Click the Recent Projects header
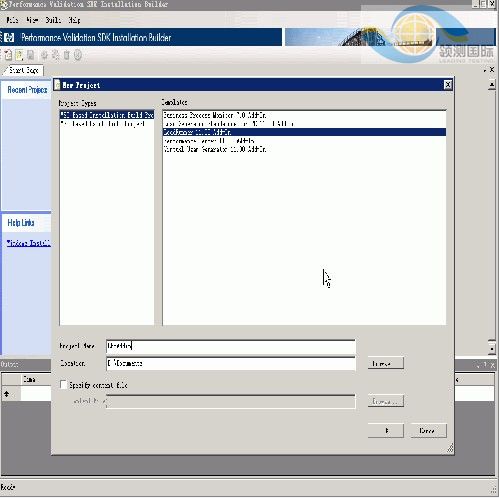The width and height of the screenshot is (499, 498). click(27, 90)
